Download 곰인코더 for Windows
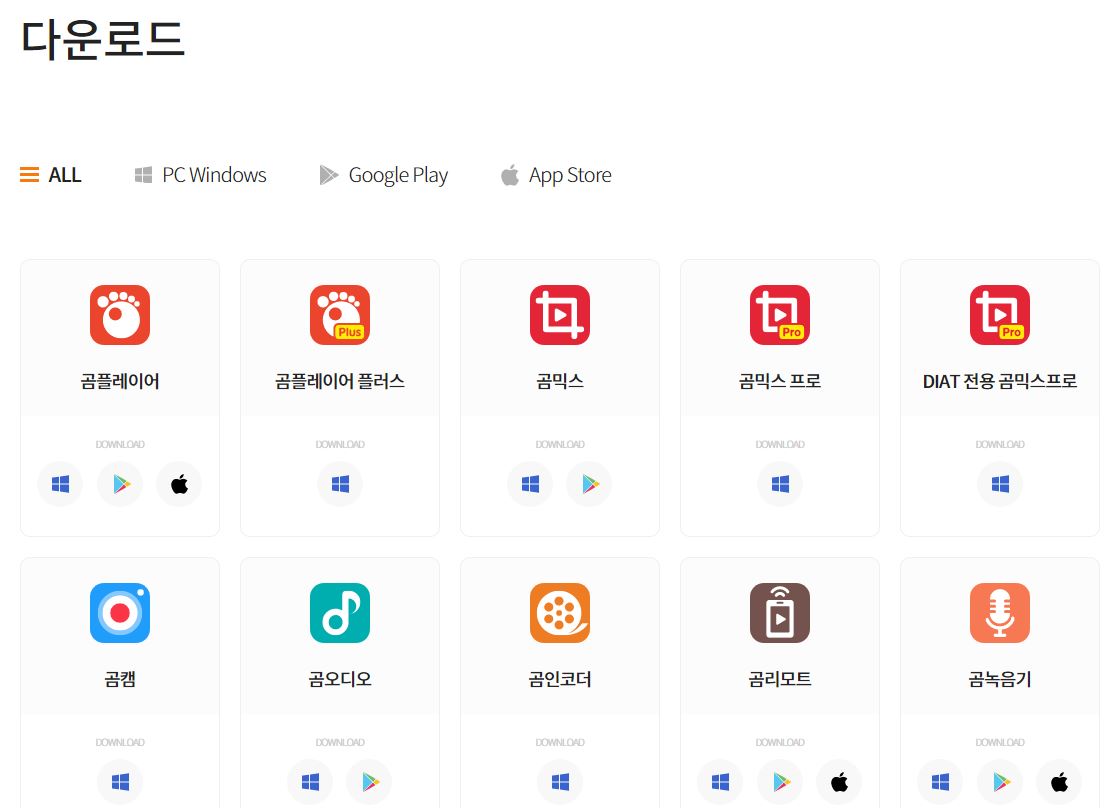 (560, 782)
